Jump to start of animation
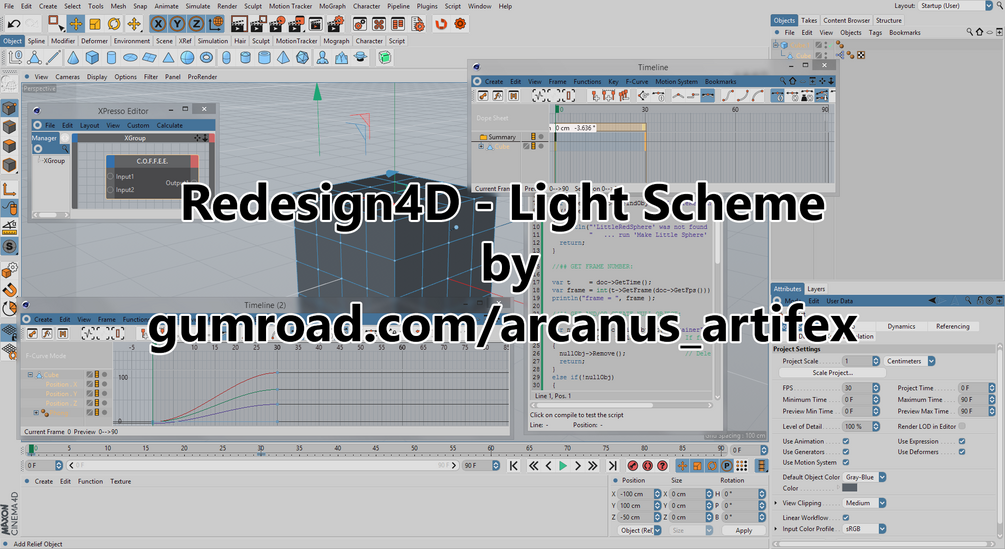 [x=513, y=466]
